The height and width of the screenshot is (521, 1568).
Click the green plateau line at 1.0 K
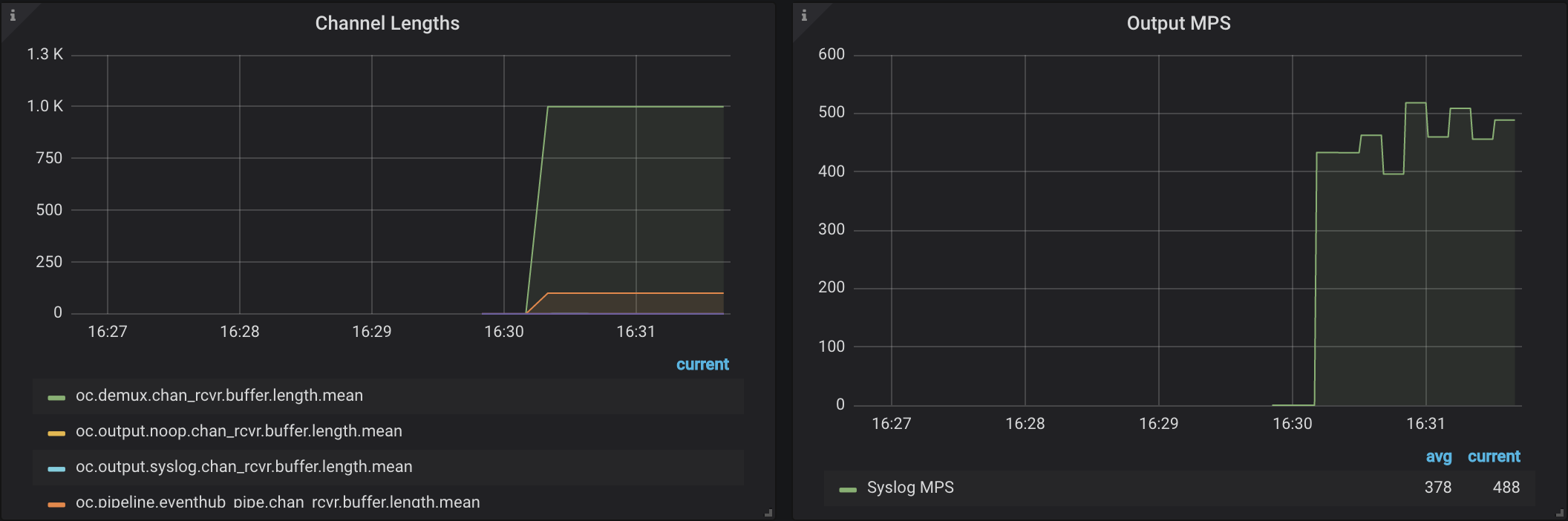coord(636,107)
